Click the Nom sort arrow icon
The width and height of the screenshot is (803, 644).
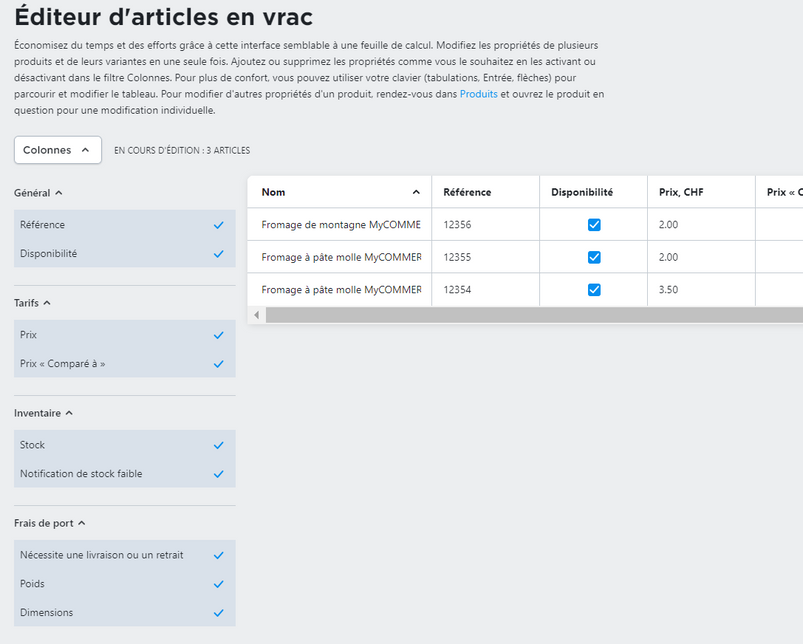tap(416, 192)
